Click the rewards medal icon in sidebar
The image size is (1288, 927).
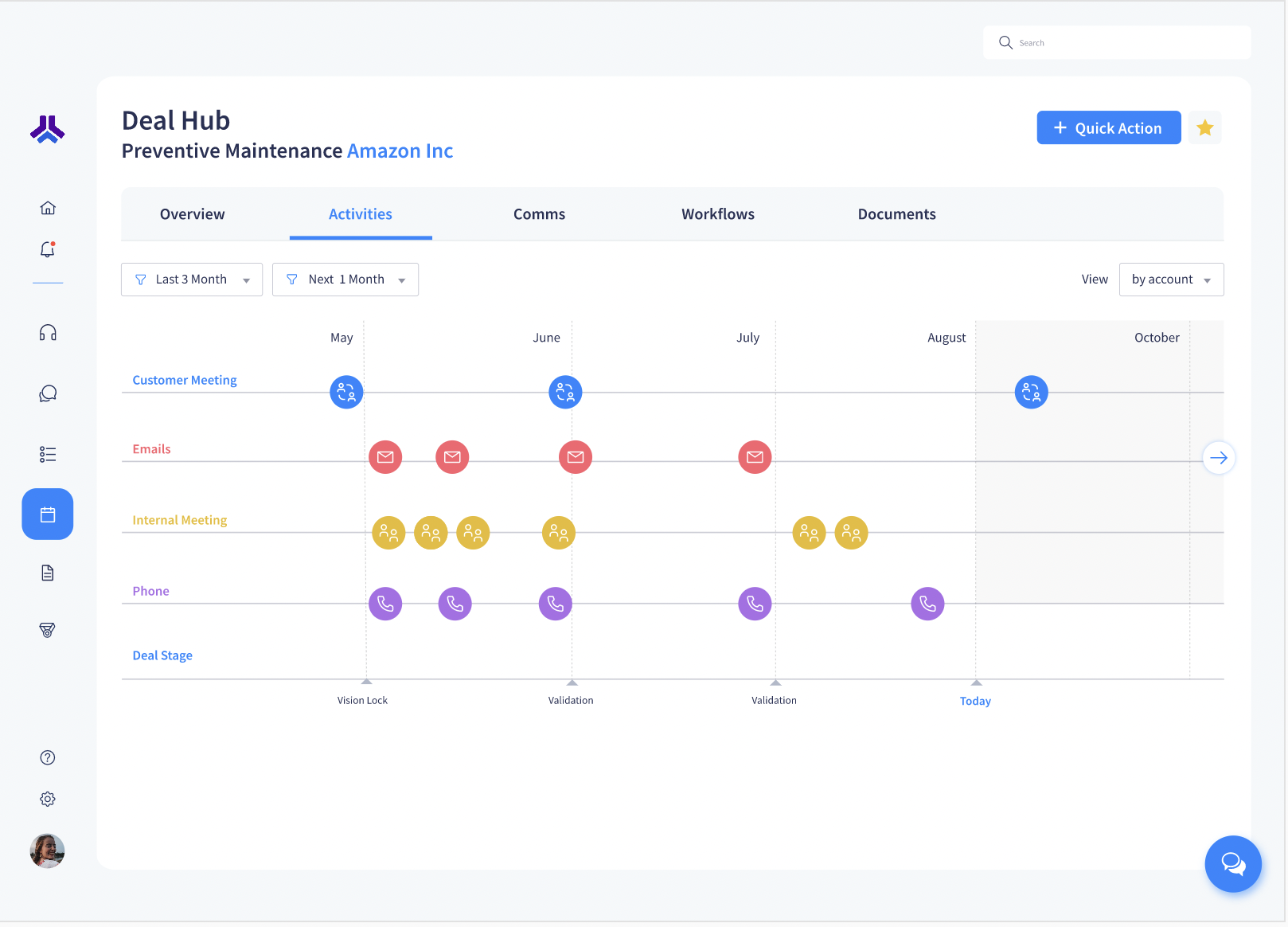pos(47,630)
